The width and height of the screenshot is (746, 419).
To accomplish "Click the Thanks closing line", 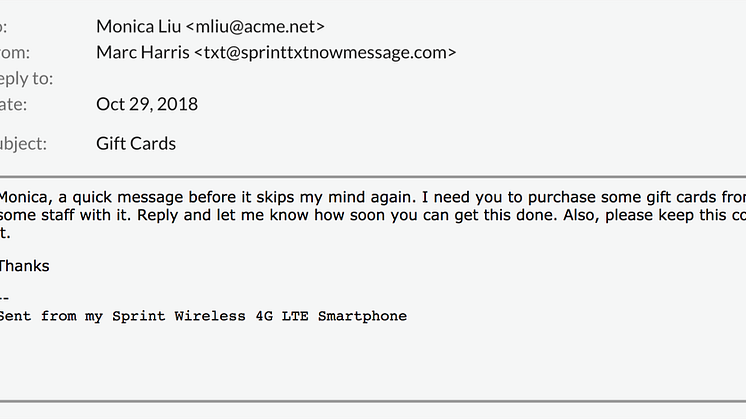I will (24, 266).
